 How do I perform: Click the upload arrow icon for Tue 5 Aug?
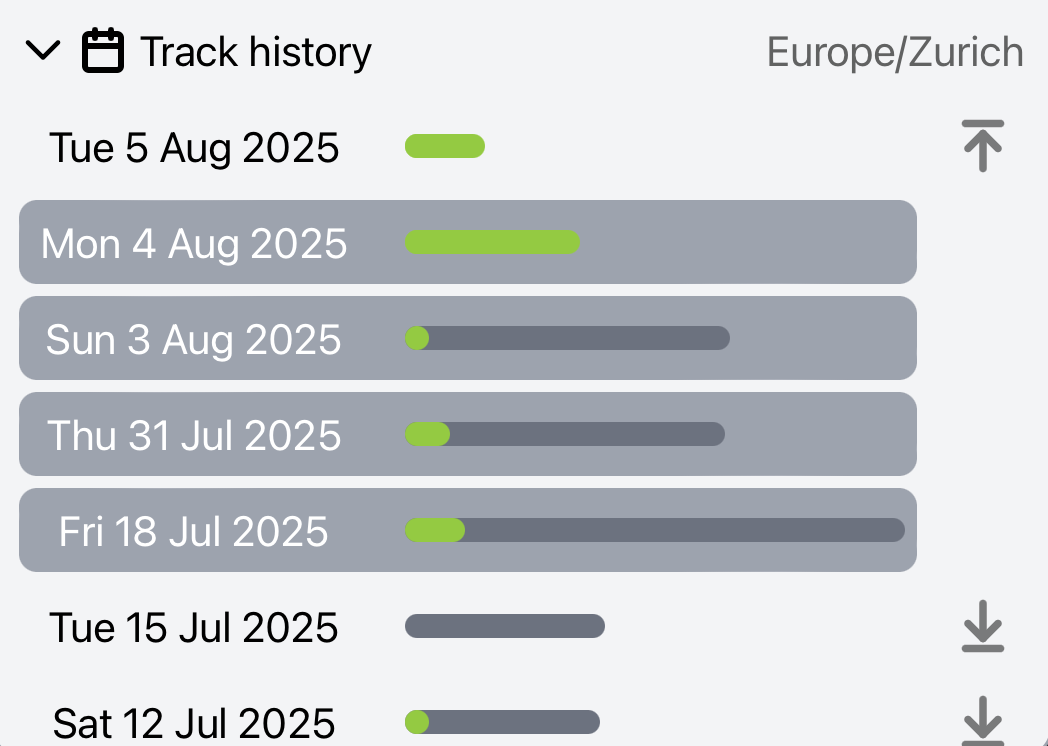(x=982, y=146)
